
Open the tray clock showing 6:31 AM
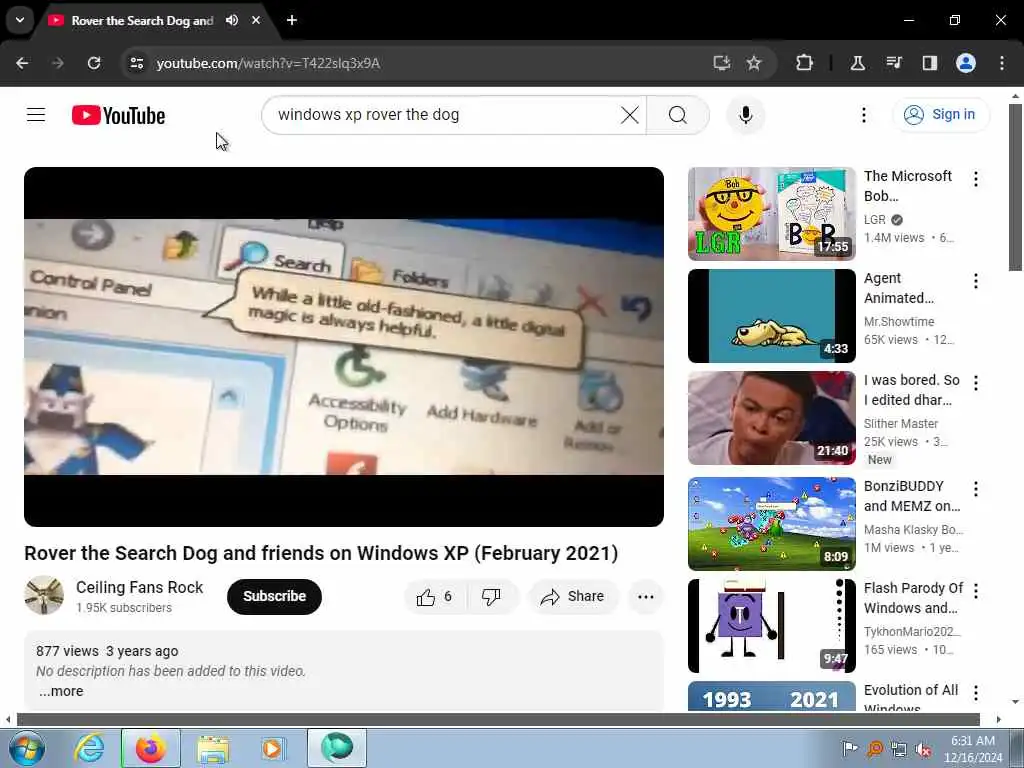click(x=972, y=749)
